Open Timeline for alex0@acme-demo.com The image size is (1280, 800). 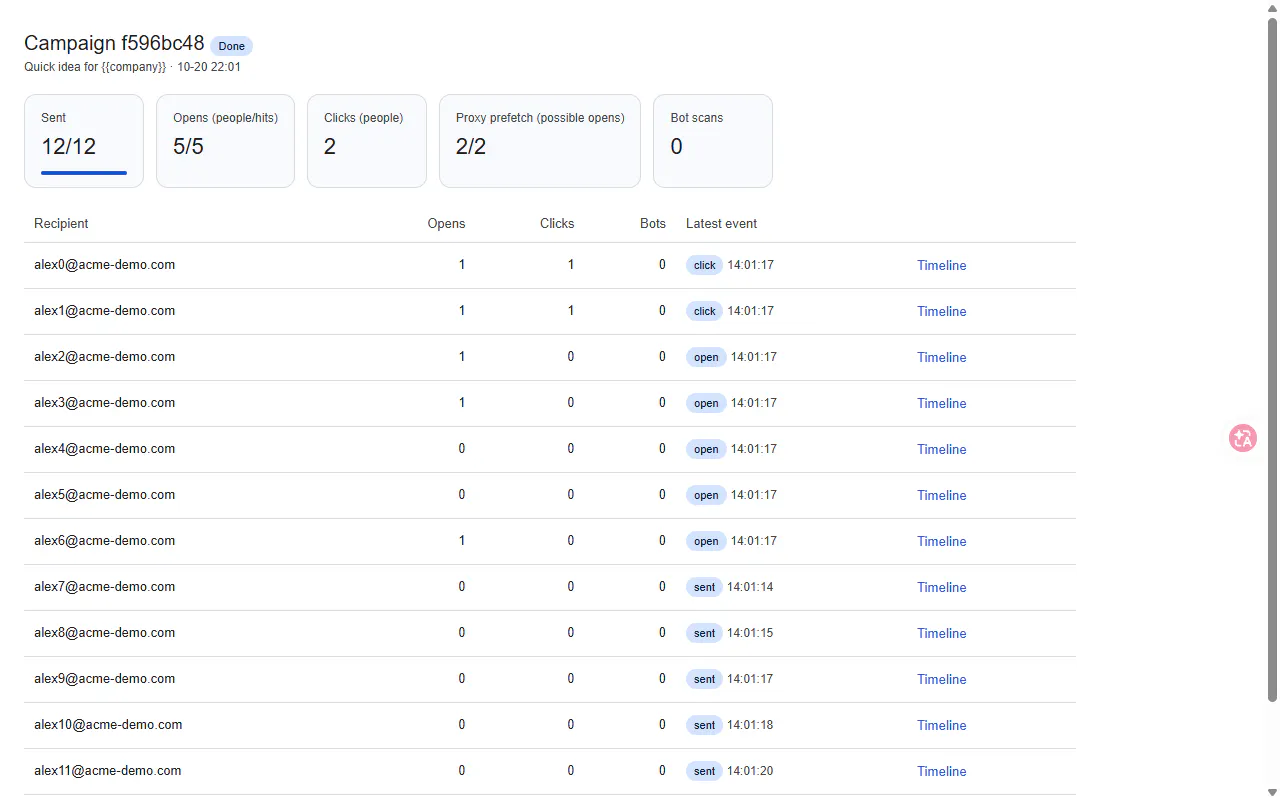click(x=942, y=265)
